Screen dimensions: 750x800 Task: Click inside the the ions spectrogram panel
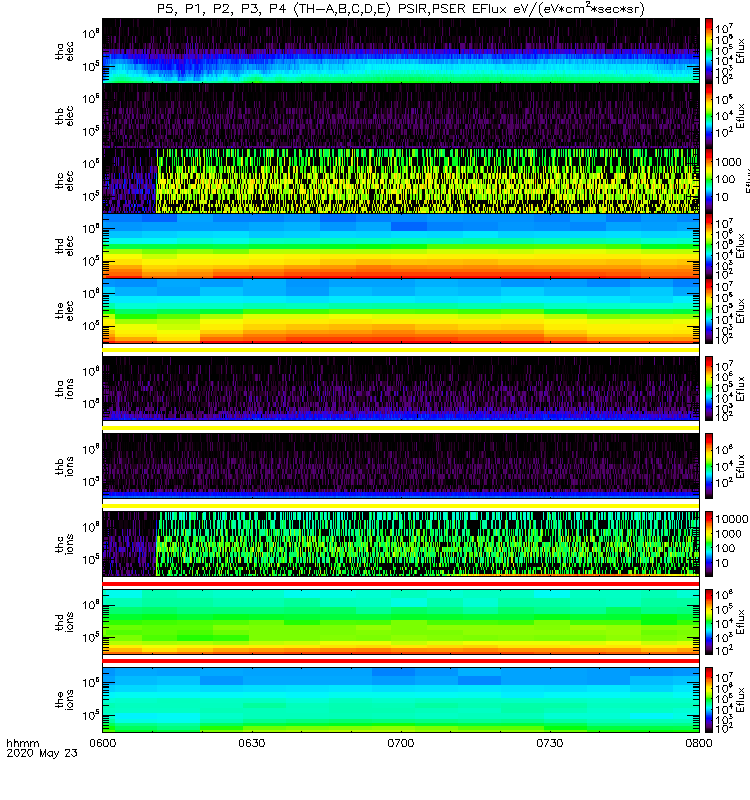(401, 699)
